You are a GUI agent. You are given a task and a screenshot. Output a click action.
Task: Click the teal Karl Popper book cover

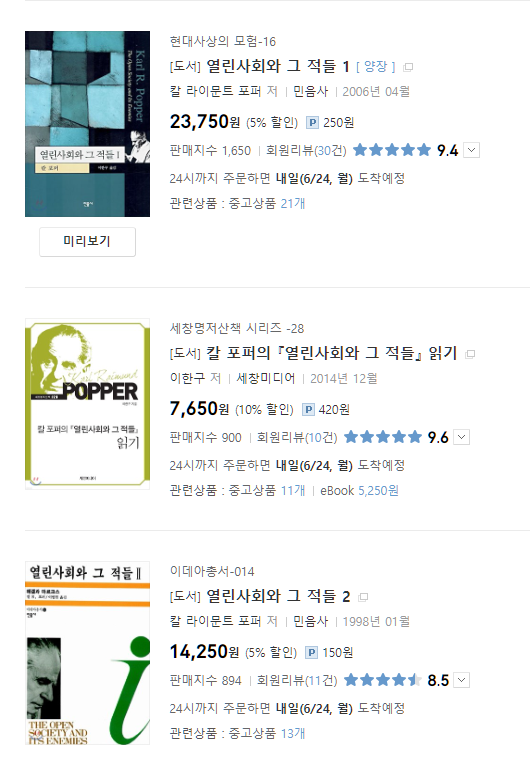[88, 124]
